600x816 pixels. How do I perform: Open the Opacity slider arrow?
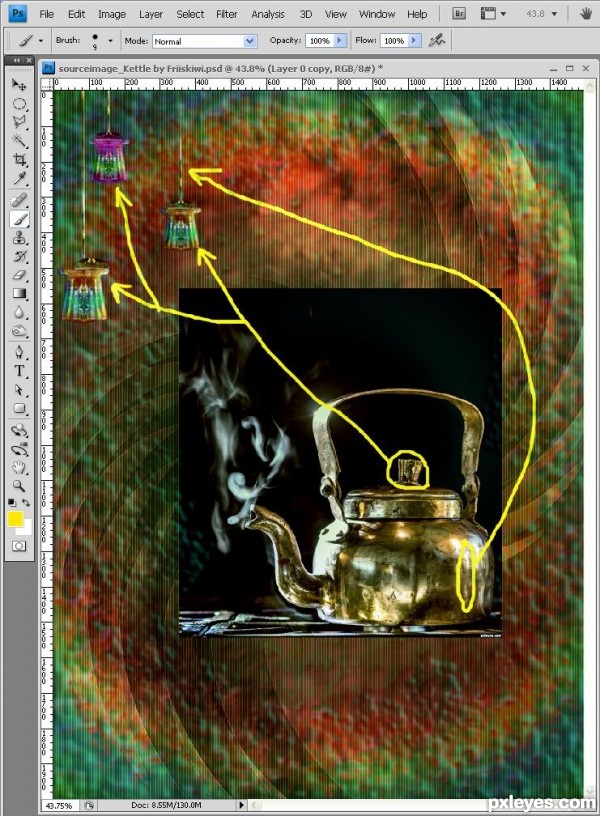(x=340, y=40)
